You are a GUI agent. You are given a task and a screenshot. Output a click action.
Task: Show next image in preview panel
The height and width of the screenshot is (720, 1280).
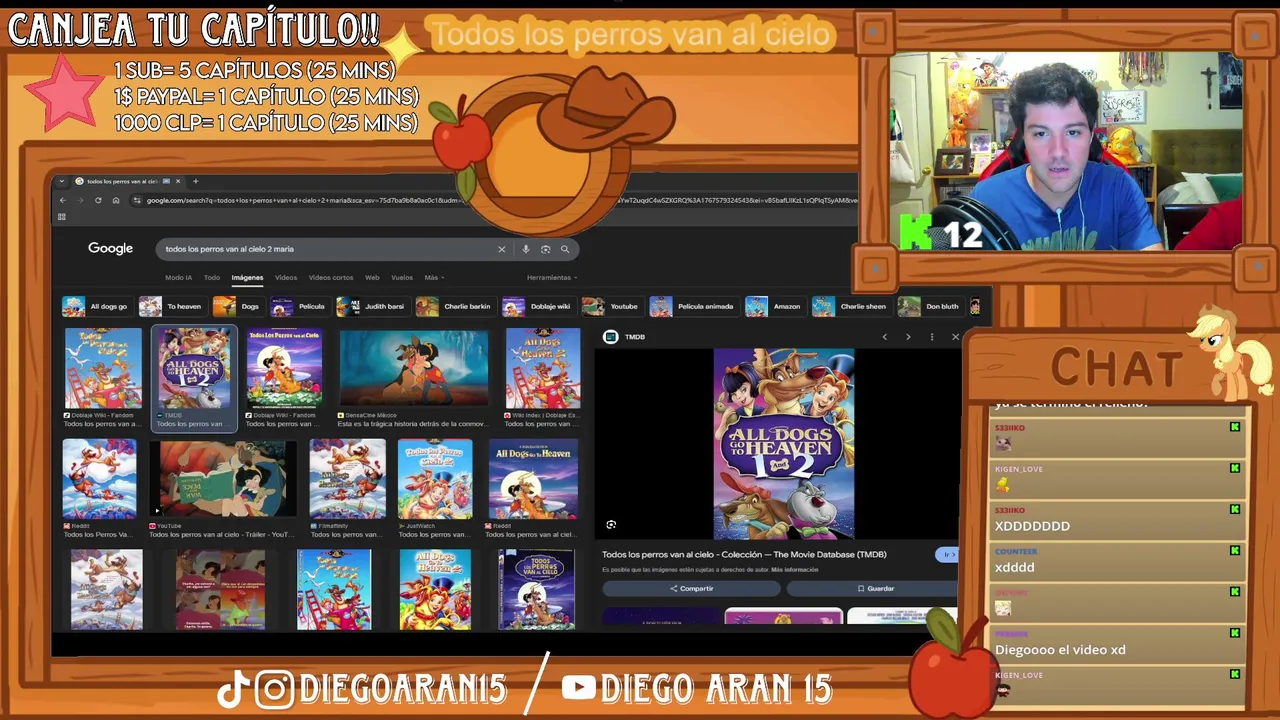pos(908,337)
